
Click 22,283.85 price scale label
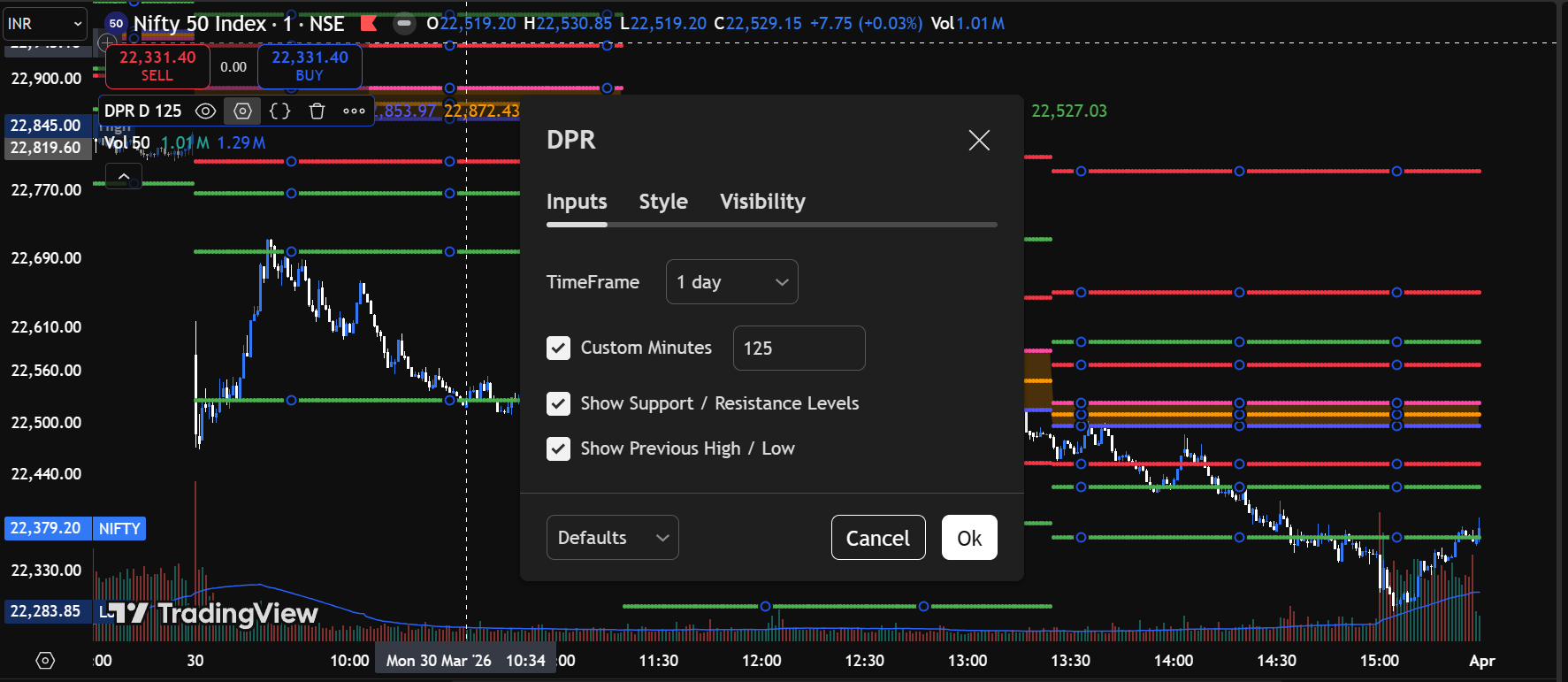[x=46, y=611]
